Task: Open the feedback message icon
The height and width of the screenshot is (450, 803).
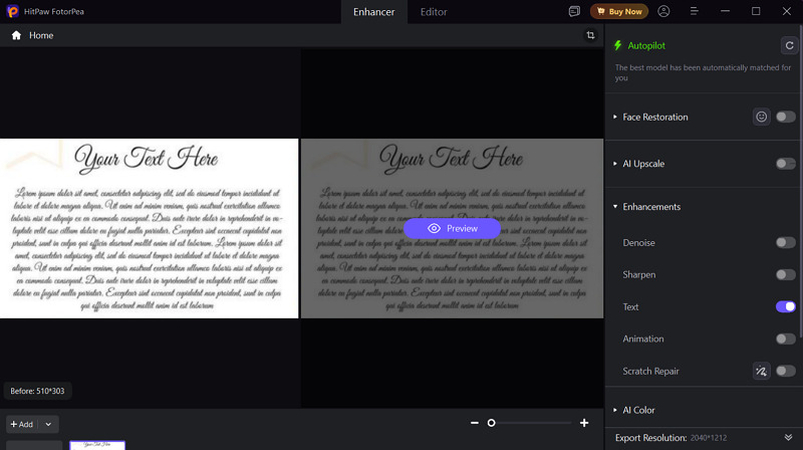Action: [x=574, y=11]
